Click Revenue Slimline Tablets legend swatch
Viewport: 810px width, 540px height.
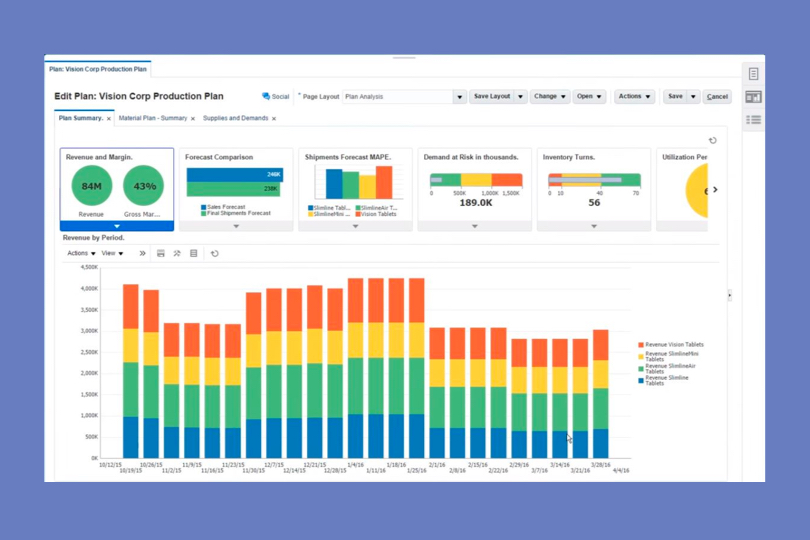coord(641,380)
